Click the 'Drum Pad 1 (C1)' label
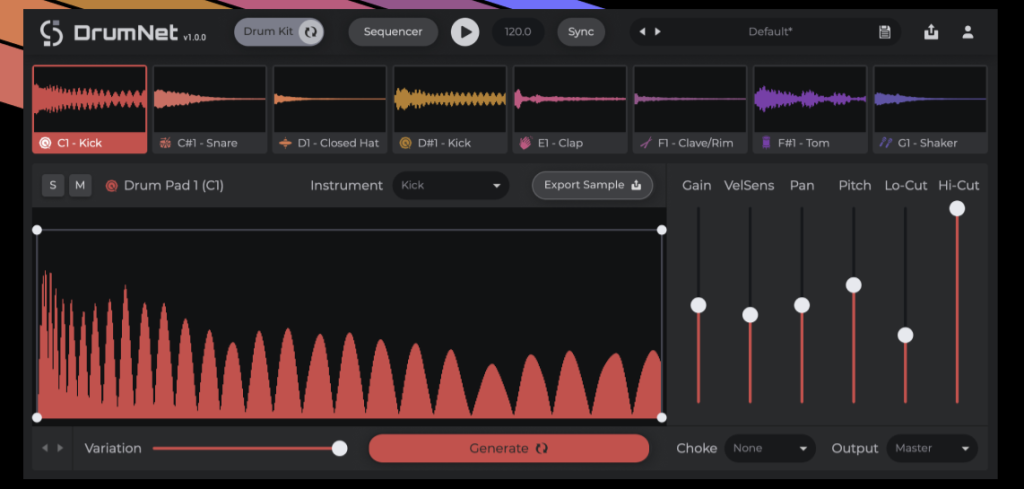Screen dimensions: 1024x489 pos(174,185)
